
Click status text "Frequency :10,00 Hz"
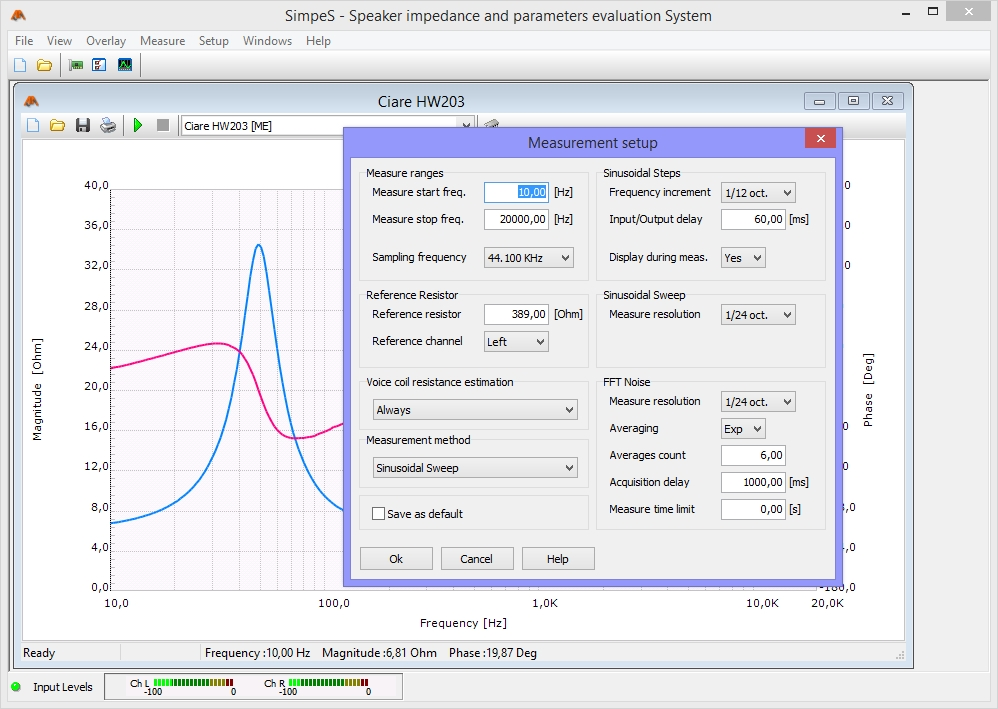[x=257, y=653]
